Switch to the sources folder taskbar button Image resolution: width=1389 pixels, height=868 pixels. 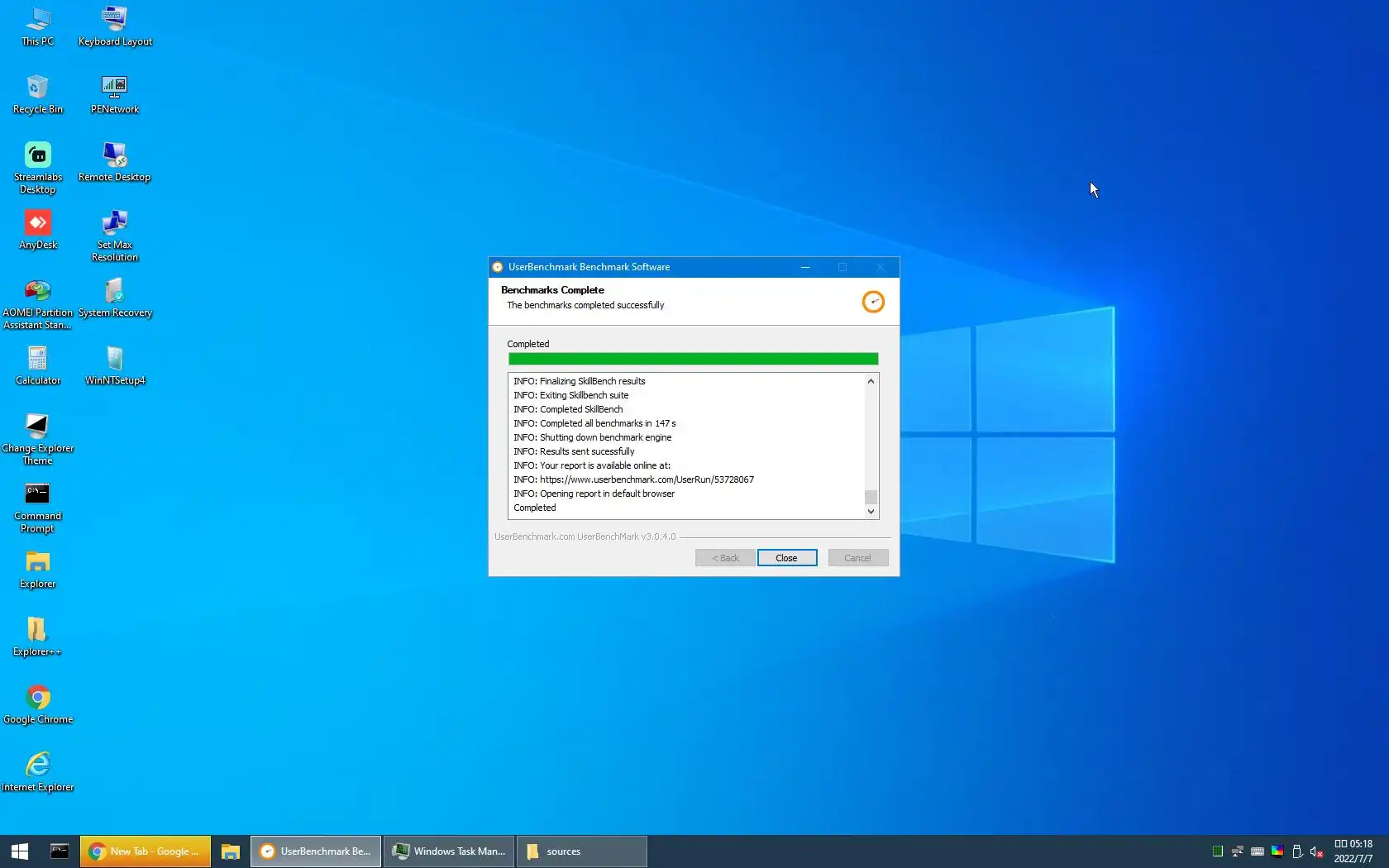[x=582, y=851]
